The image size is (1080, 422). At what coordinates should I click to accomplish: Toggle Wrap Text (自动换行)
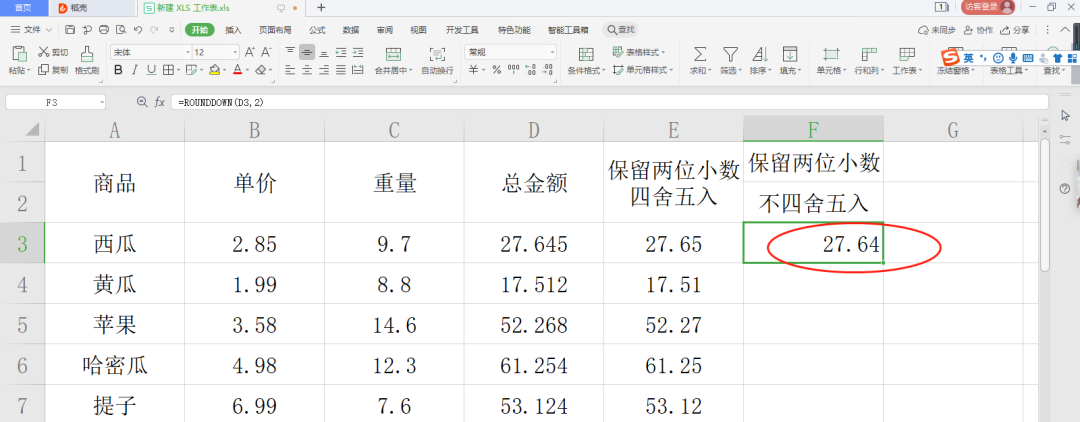[x=437, y=53]
